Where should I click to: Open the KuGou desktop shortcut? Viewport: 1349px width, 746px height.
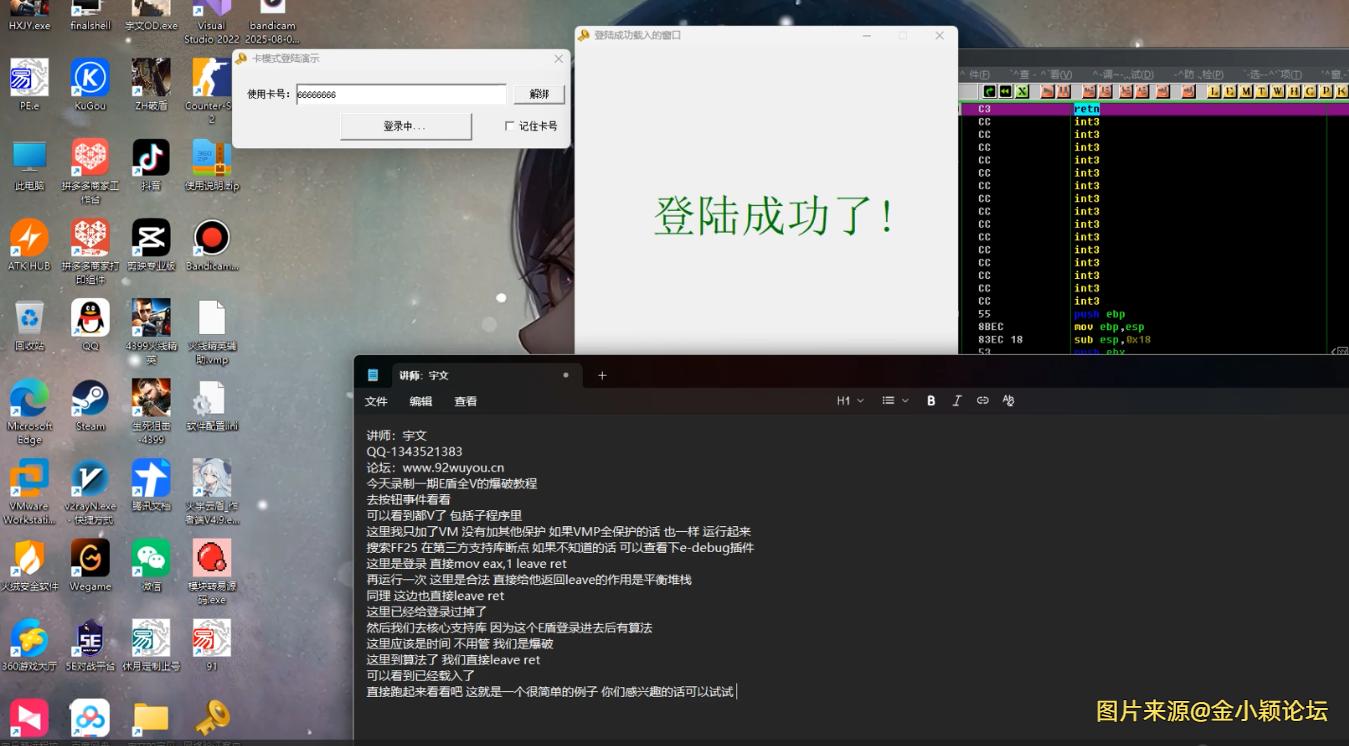click(90, 80)
